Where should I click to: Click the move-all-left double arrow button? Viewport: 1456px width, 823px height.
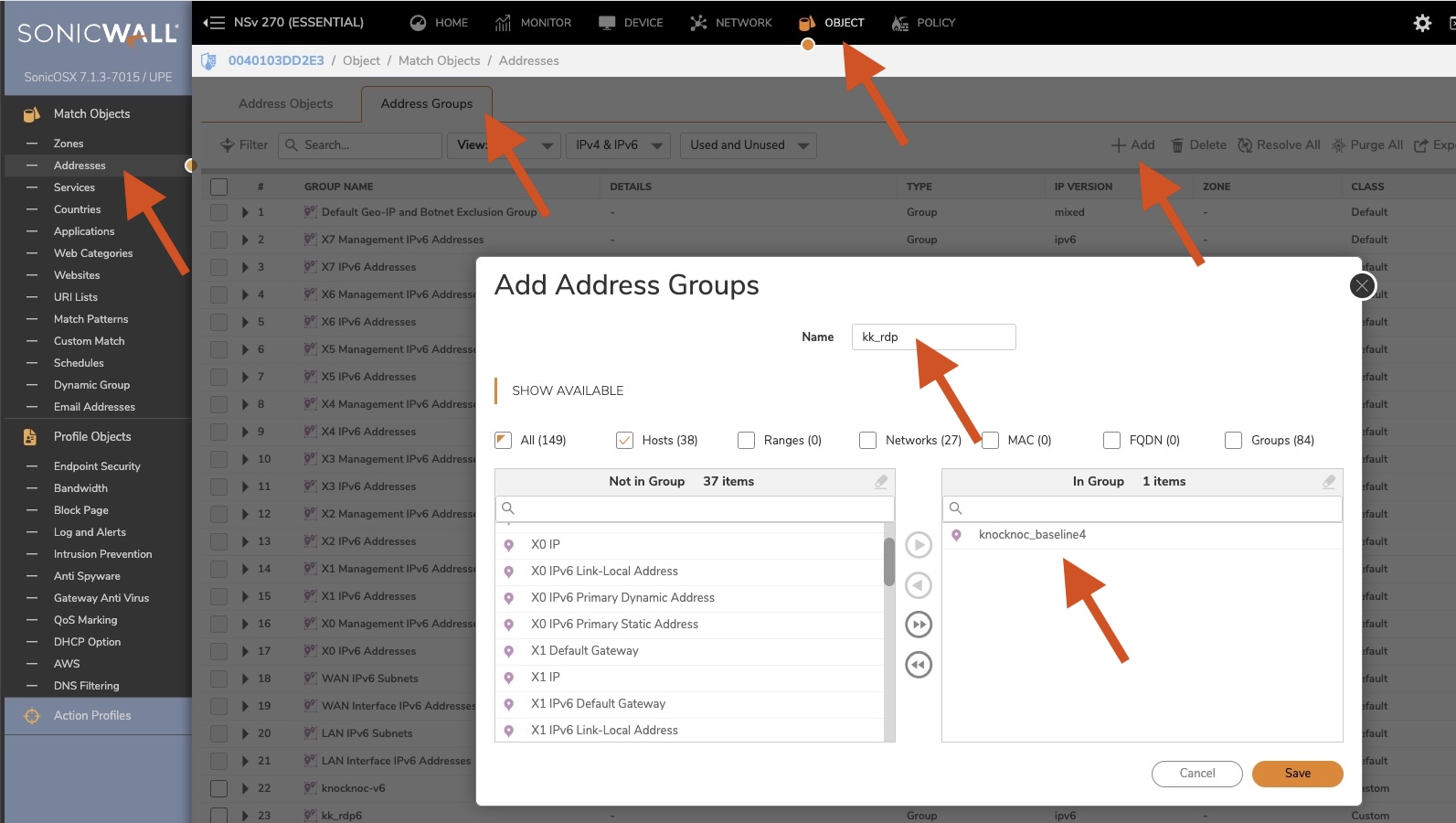pos(919,665)
